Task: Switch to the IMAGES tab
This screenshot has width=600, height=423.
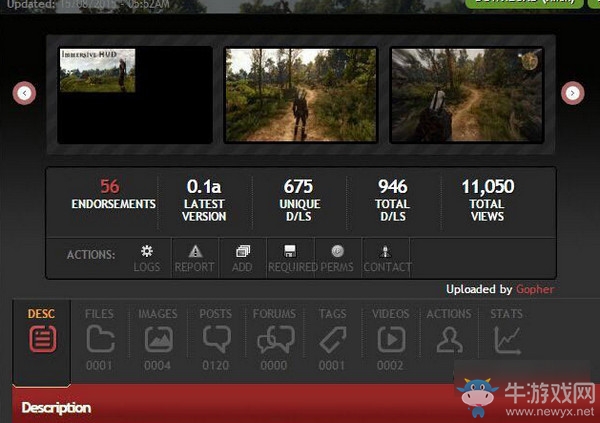Action: click(x=158, y=339)
